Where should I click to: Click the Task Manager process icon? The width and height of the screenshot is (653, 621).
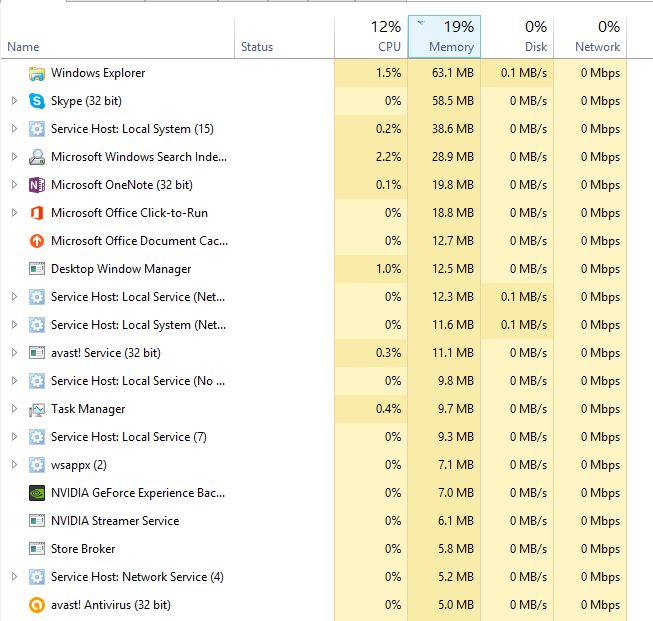pyautogui.click(x=37, y=409)
